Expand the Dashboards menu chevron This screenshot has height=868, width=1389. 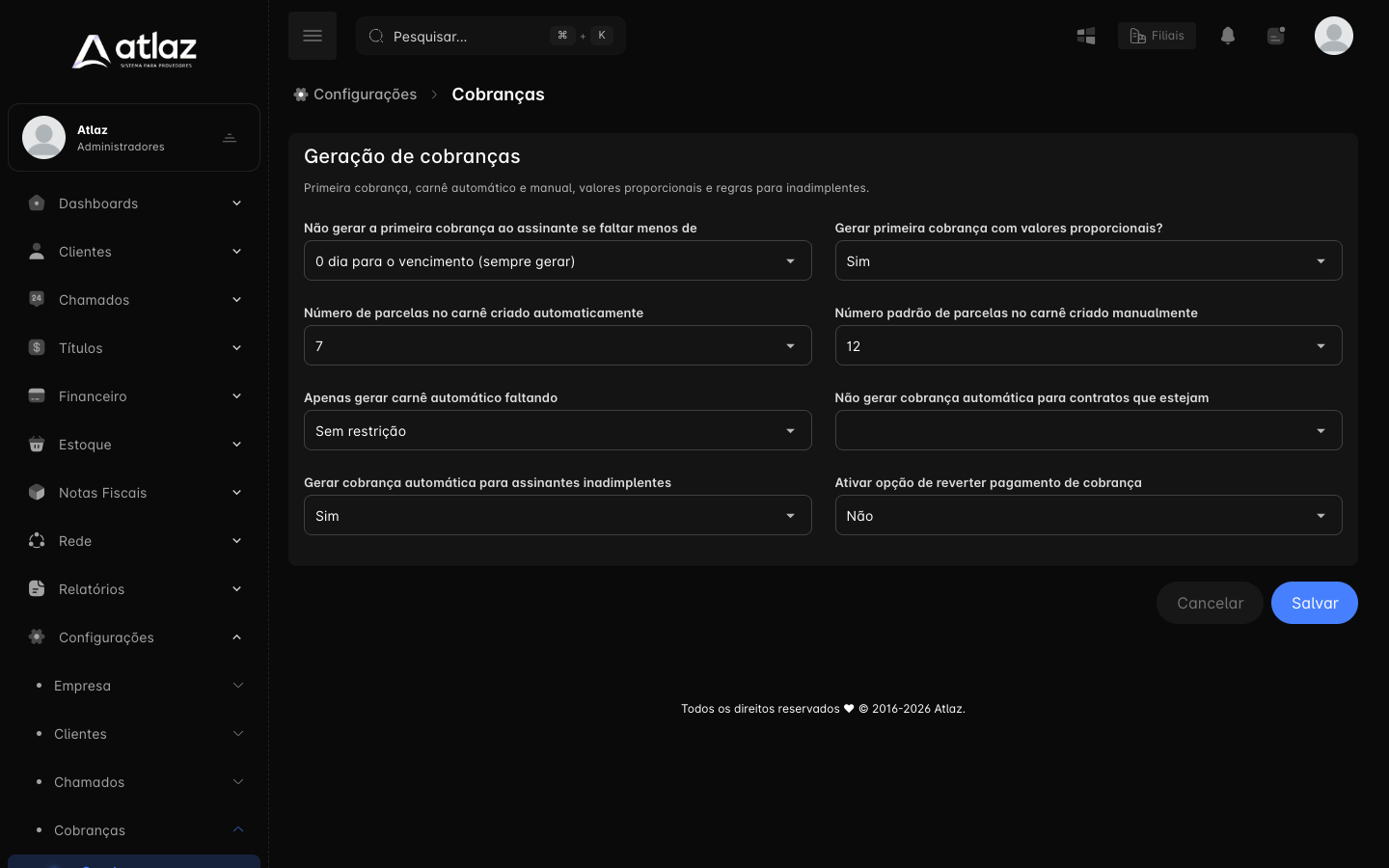236,203
